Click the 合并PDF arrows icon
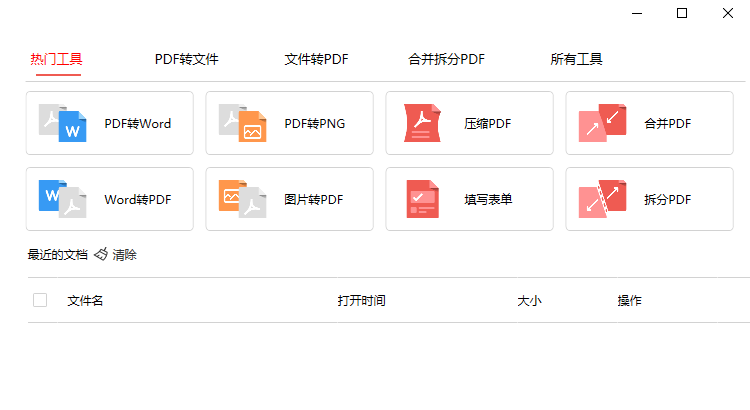 click(x=602, y=123)
